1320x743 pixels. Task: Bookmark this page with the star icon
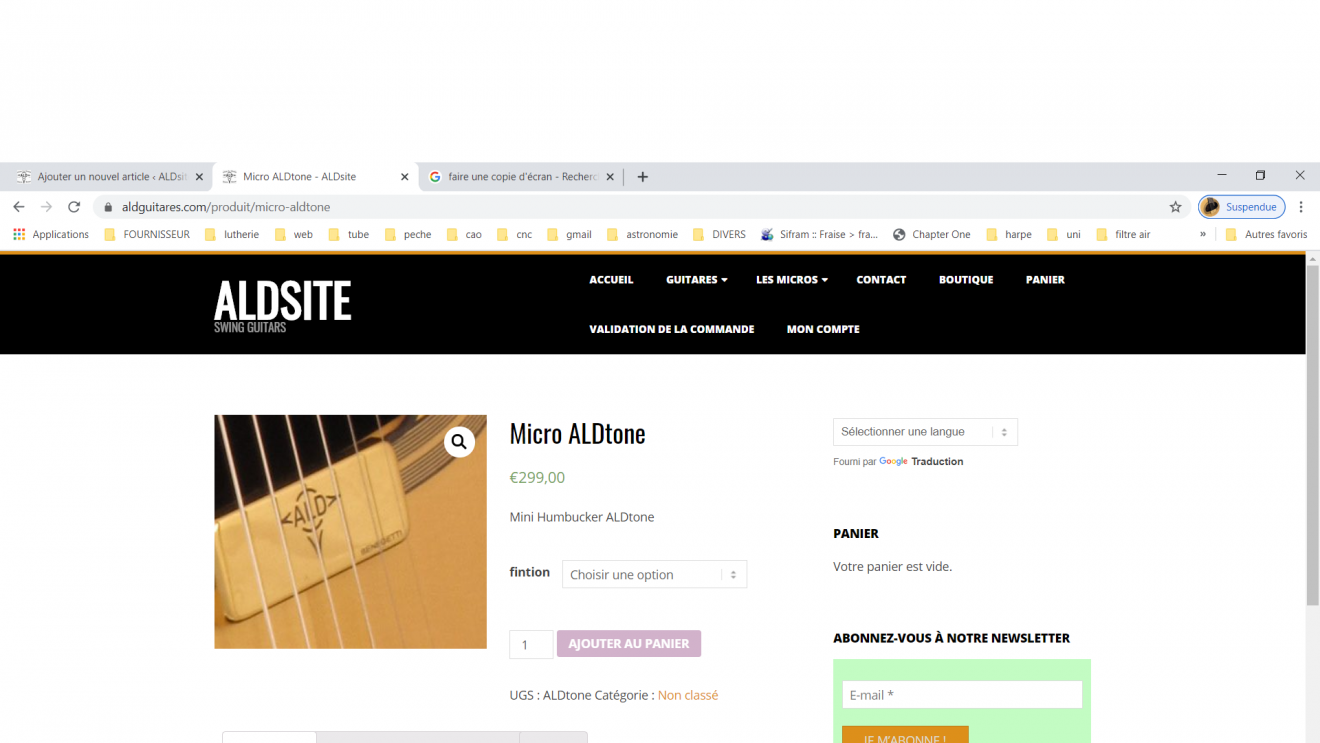pyautogui.click(x=1176, y=207)
